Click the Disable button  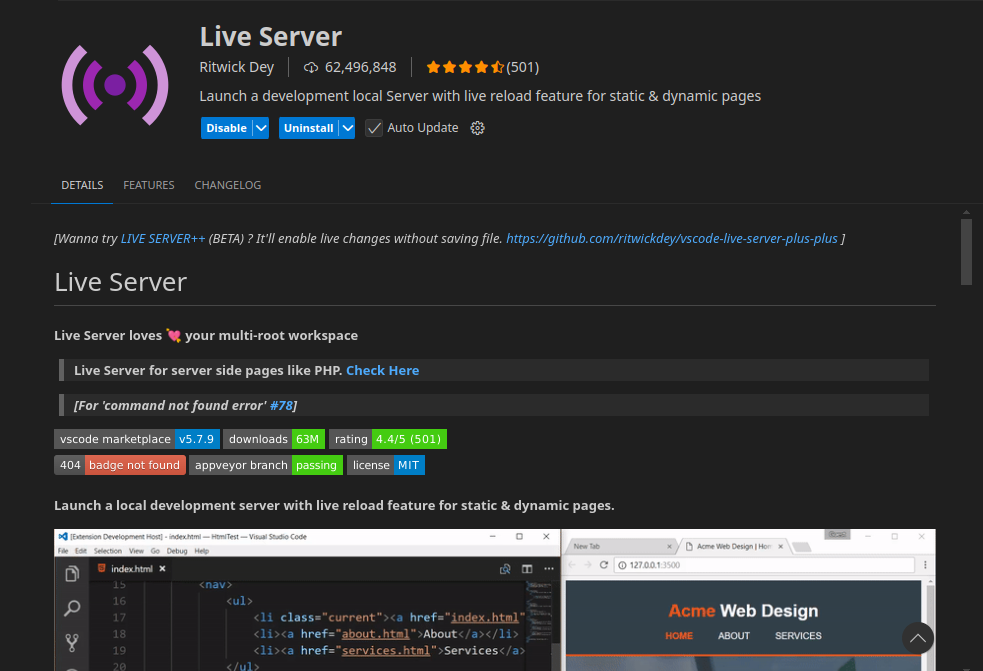point(226,128)
